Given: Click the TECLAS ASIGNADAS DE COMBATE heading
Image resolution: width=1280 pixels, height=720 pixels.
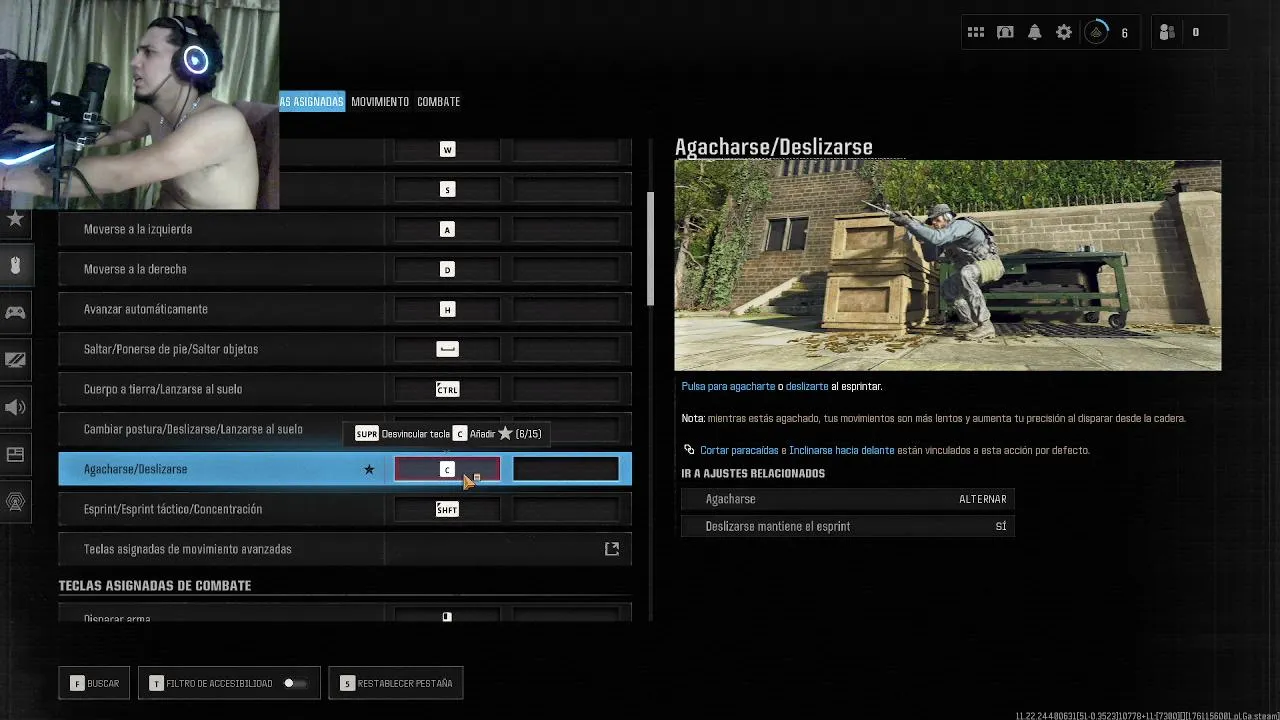Looking at the screenshot, I should coord(155,585).
